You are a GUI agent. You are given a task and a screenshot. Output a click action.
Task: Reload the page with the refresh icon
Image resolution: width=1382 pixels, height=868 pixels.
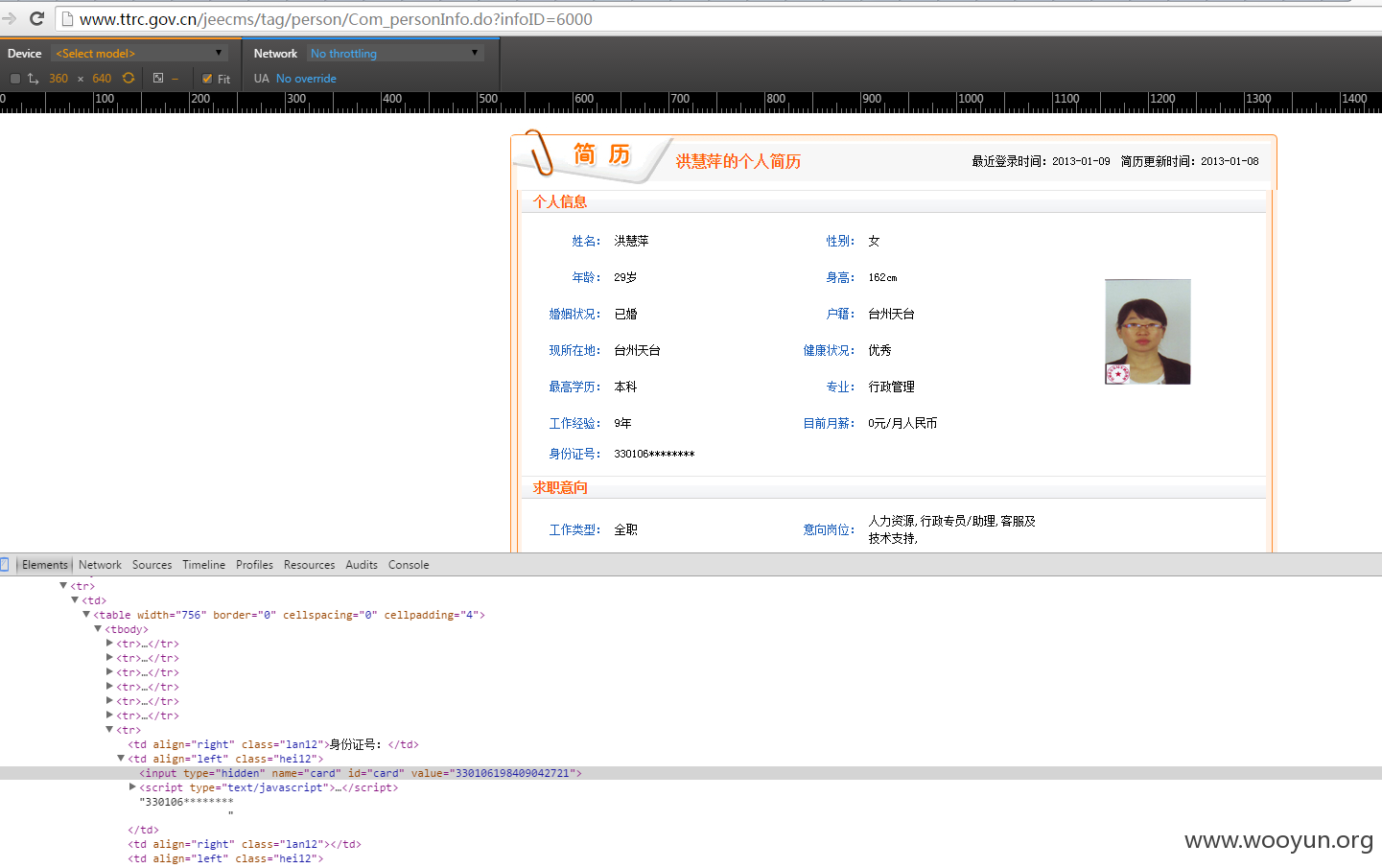37,18
